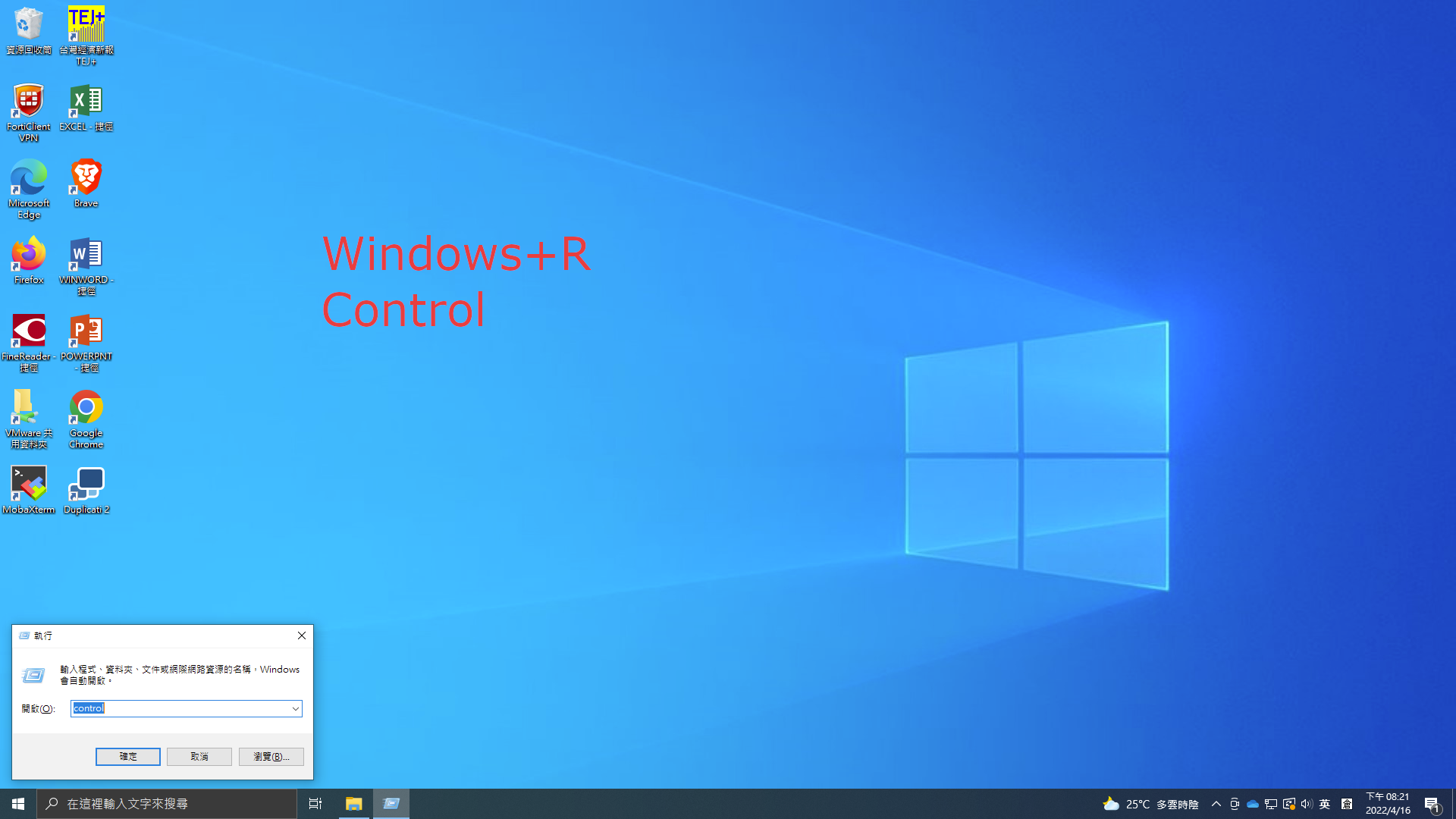Click the MobaXterm desktop icon

(29, 484)
